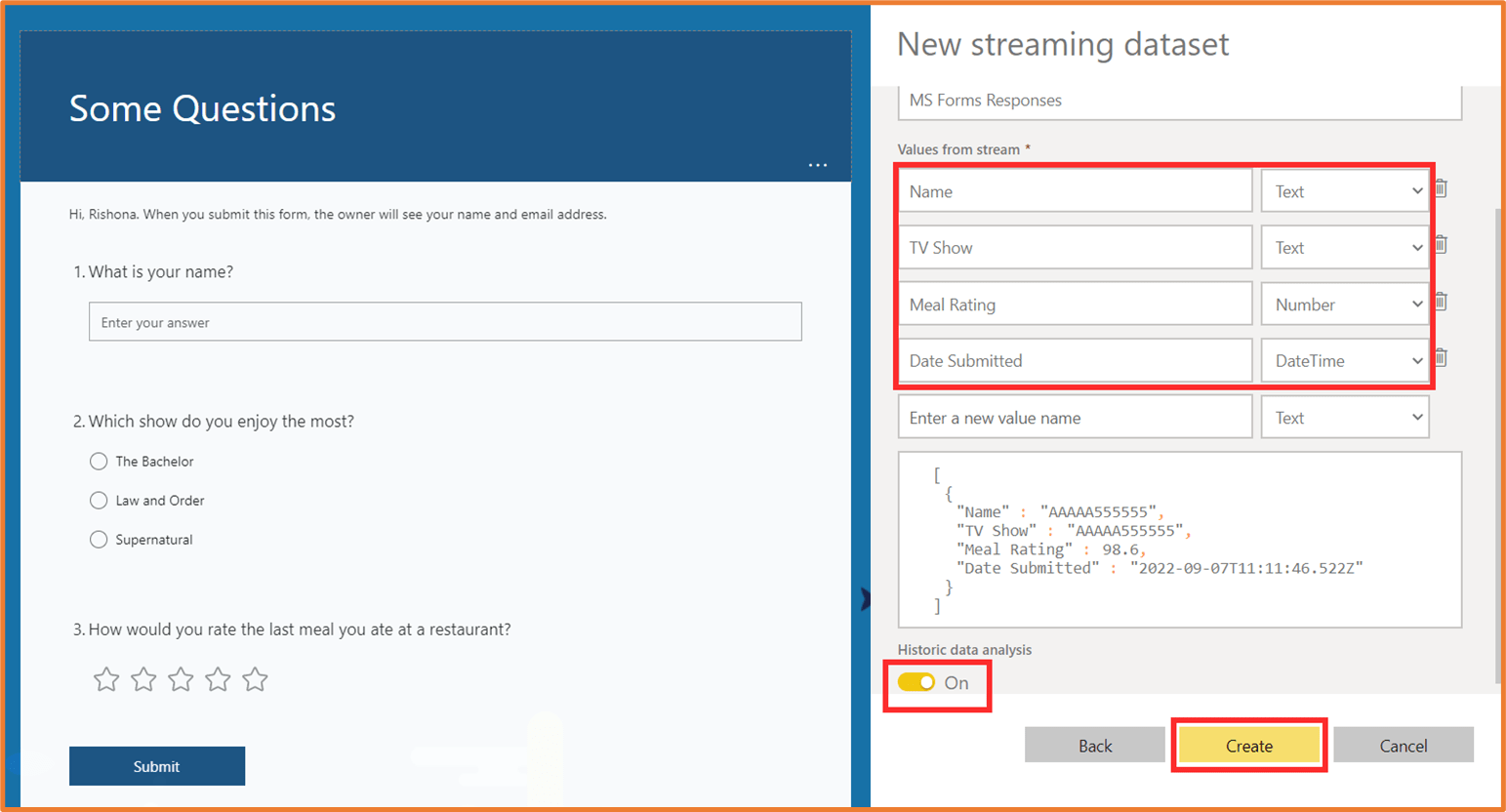The height and width of the screenshot is (812, 1506).
Task: Rate five stars for the restaurant meal
Action: [255, 679]
